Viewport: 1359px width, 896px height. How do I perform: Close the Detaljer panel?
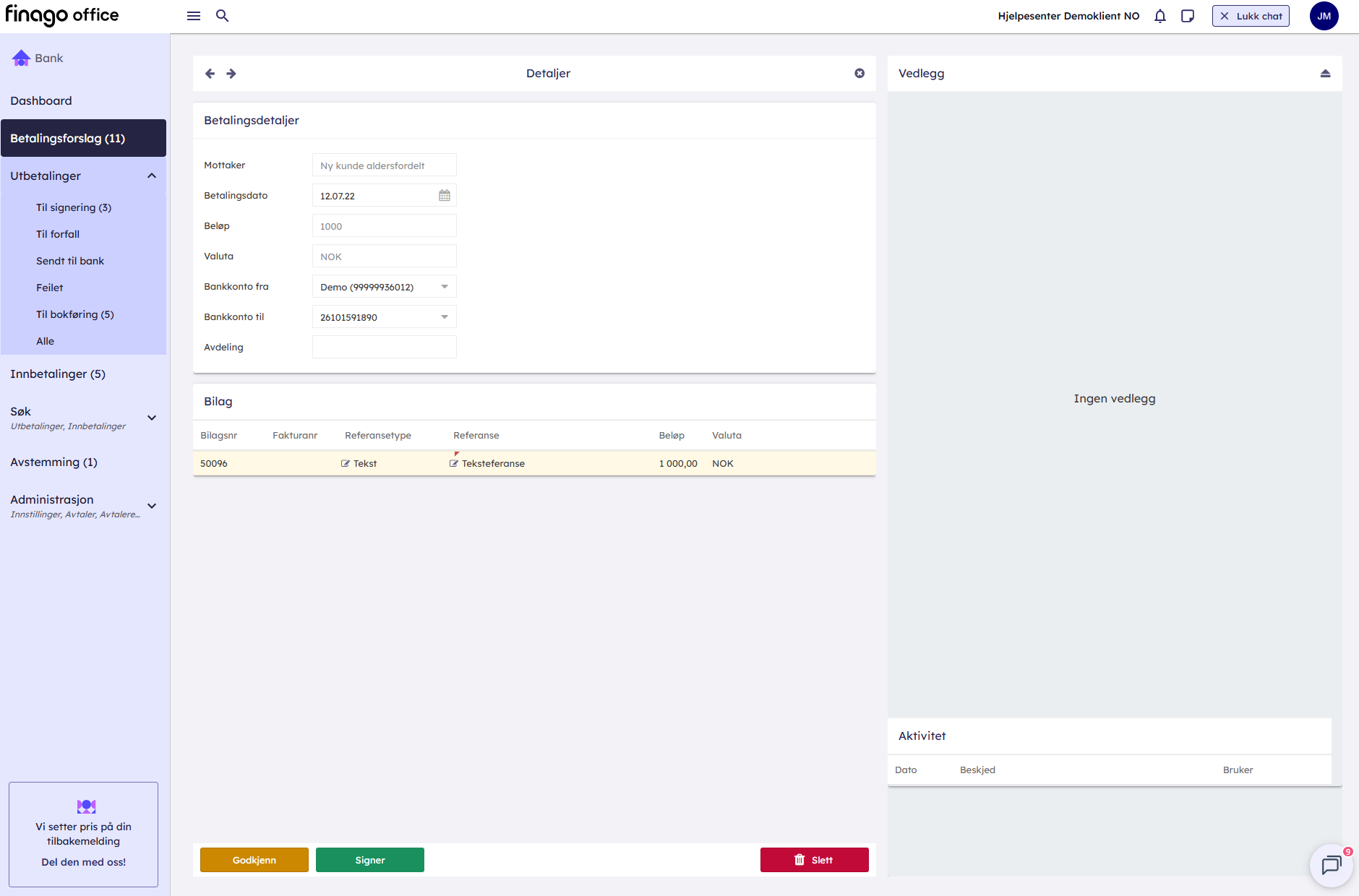(x=859, y=74)
